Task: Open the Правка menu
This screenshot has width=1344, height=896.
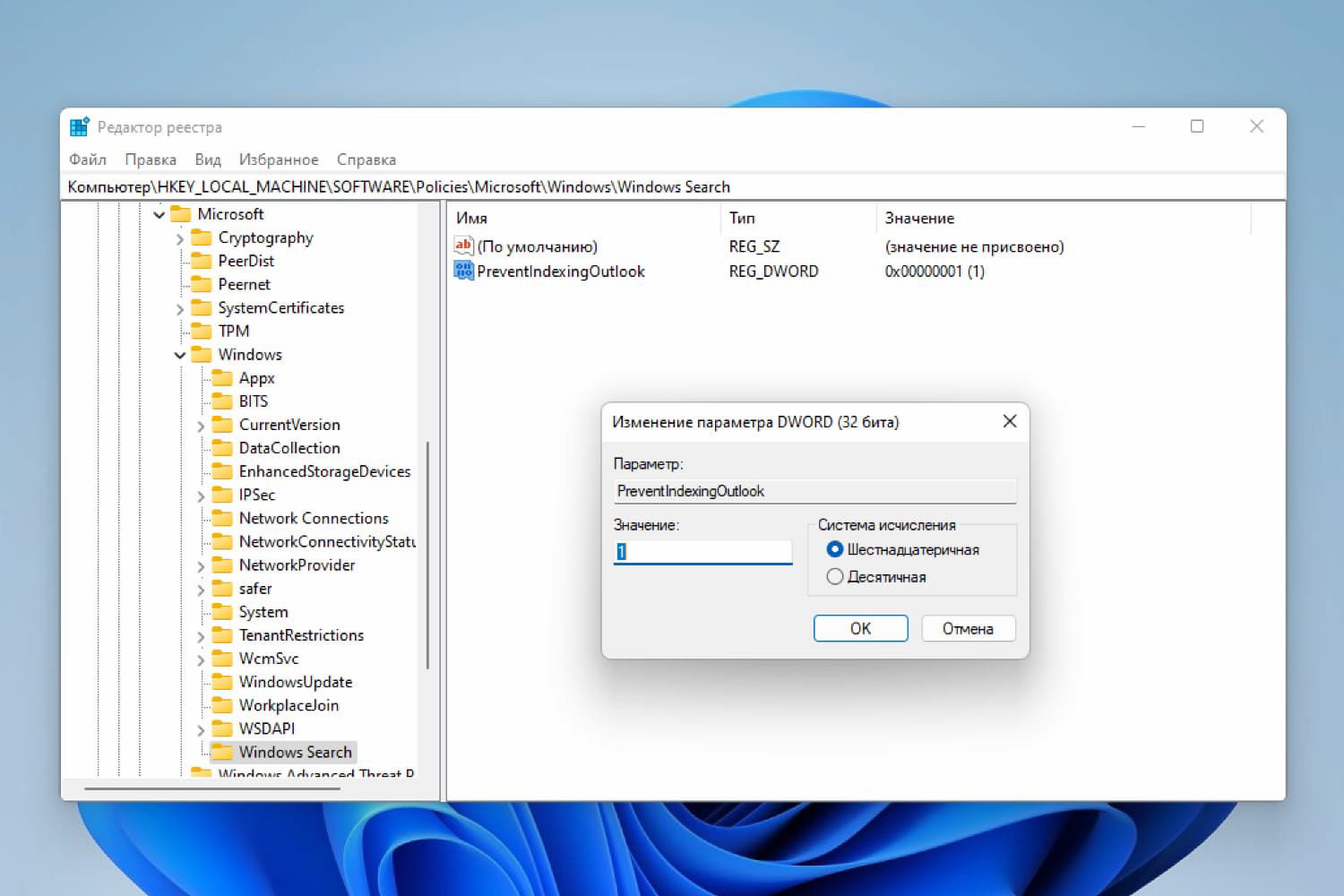Action: click(151, 159)
